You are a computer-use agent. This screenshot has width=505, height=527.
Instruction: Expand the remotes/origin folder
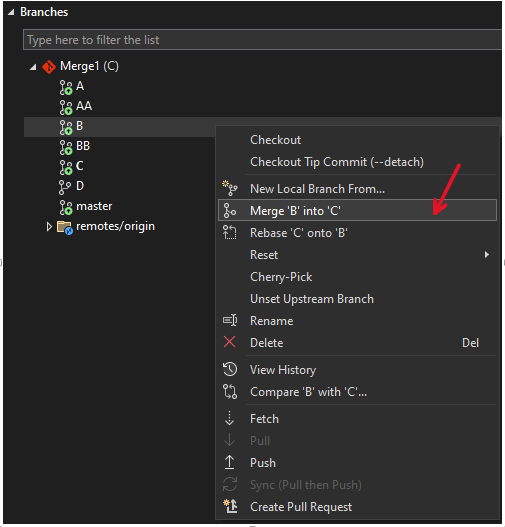coord(49,227)
